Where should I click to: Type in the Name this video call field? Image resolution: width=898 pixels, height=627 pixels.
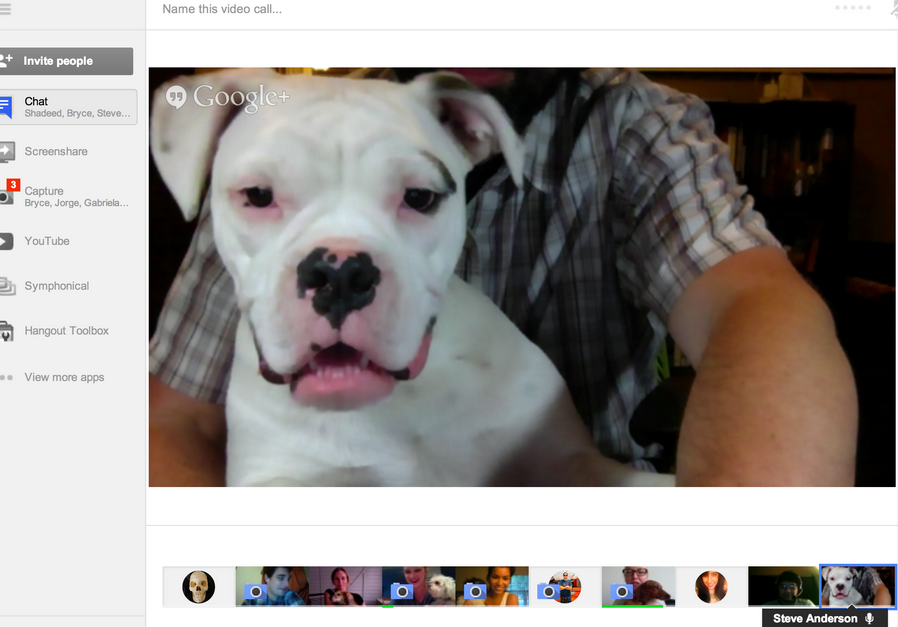(x=400, y=9)
